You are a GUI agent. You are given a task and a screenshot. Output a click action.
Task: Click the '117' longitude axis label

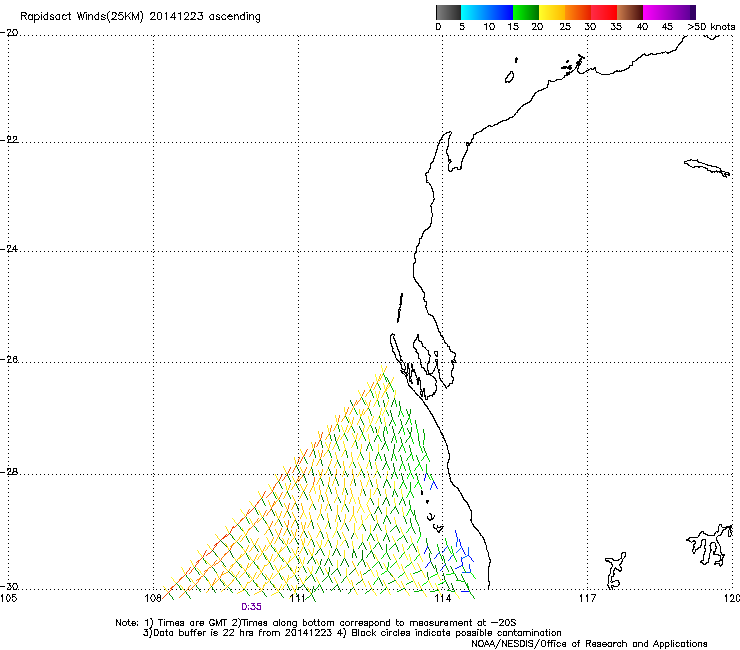tap(587, 598)
